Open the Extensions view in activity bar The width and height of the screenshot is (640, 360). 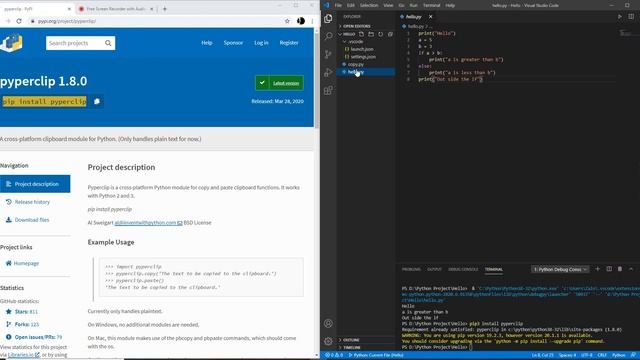328,90
